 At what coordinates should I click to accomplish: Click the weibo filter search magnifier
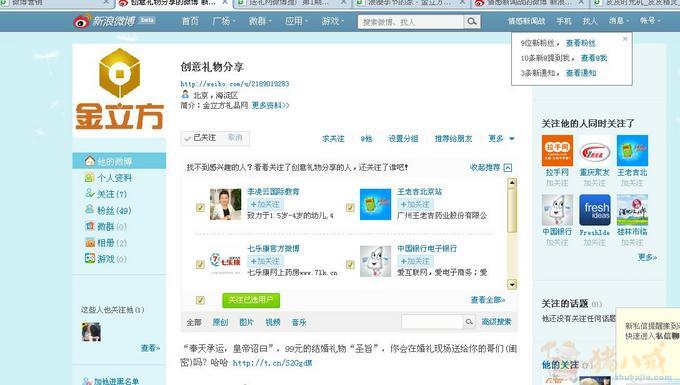click(x=469, y=322)
